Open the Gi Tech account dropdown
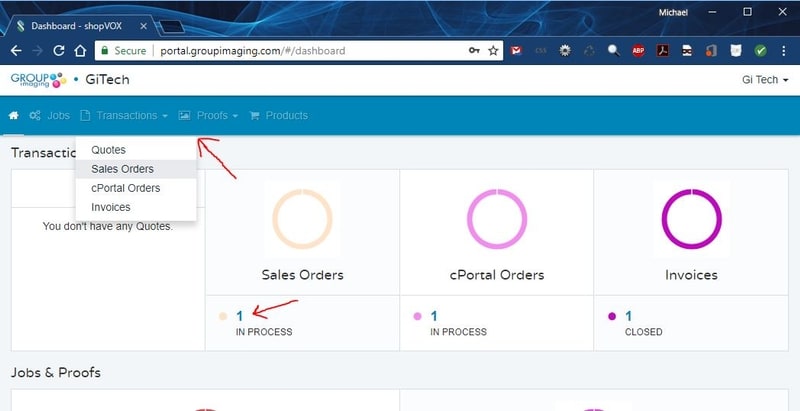The width and height of the screenshot is (800, 411). coord(765,80)
